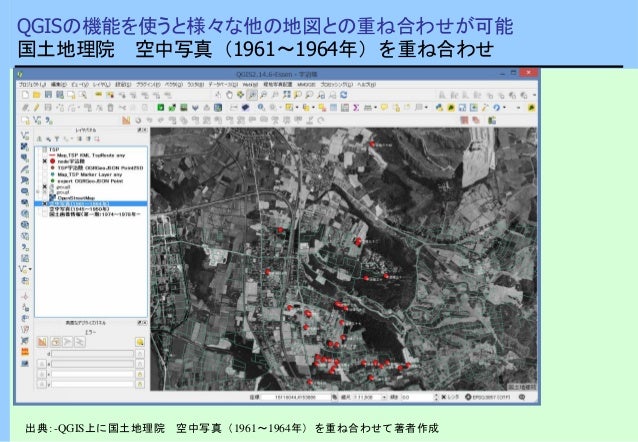The image size is (638, 442).
Task: Open the Help icon dropdown arrow
Action: [505, 107]
